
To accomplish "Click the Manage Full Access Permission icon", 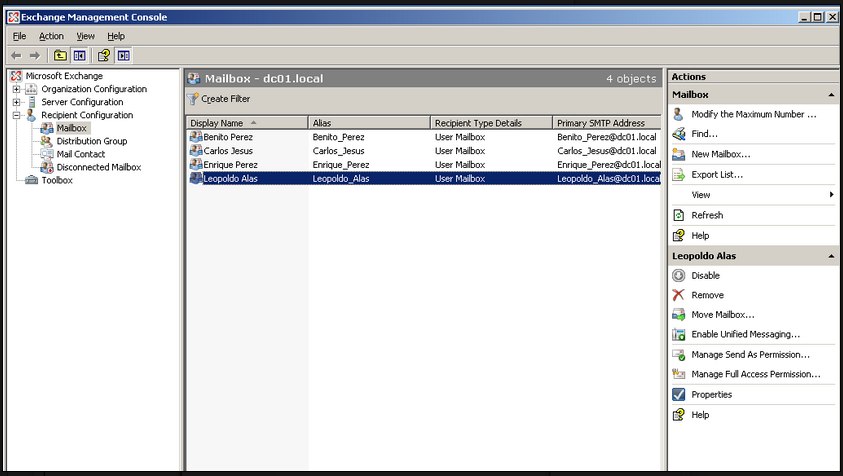I will [x=678, y=374].
